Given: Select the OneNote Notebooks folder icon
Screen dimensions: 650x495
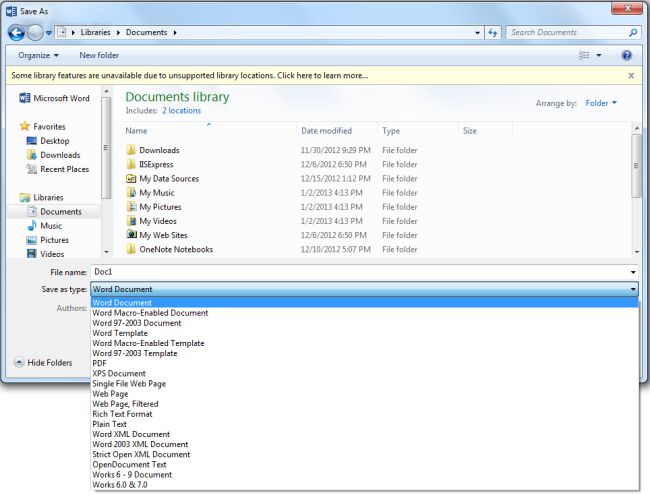Looking at the screenshot, I should point(131,249).
